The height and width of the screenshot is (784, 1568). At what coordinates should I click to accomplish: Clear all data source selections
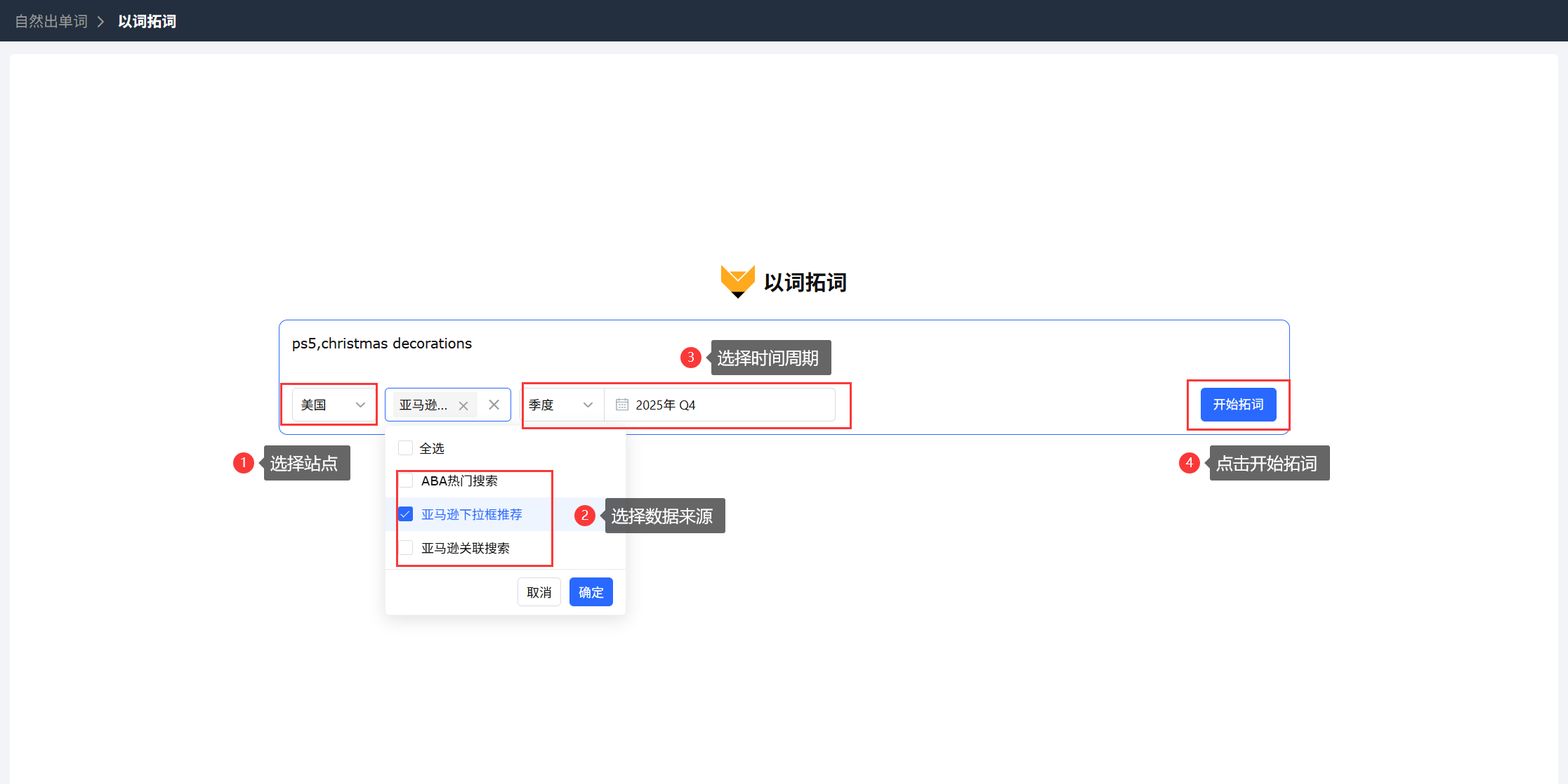494,405
